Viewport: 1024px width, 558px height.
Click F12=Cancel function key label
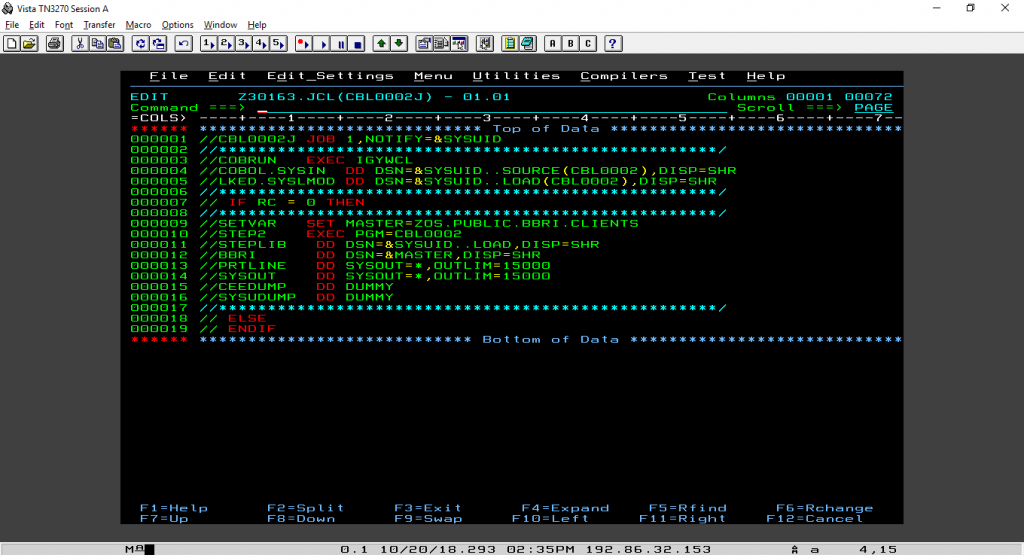pyautogui.click(x=814, y=519)
